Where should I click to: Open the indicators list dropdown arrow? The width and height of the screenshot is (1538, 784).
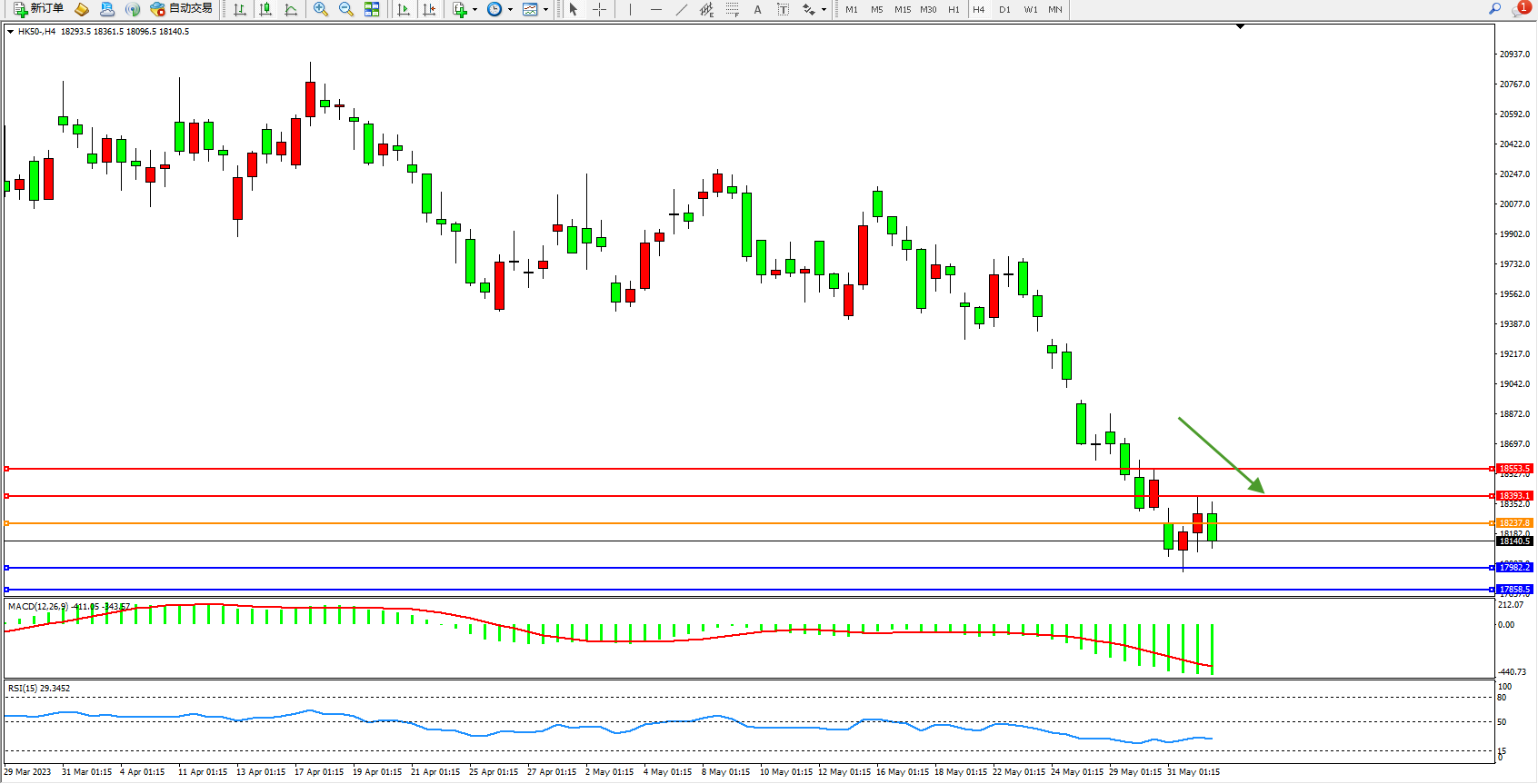[474, 10]
